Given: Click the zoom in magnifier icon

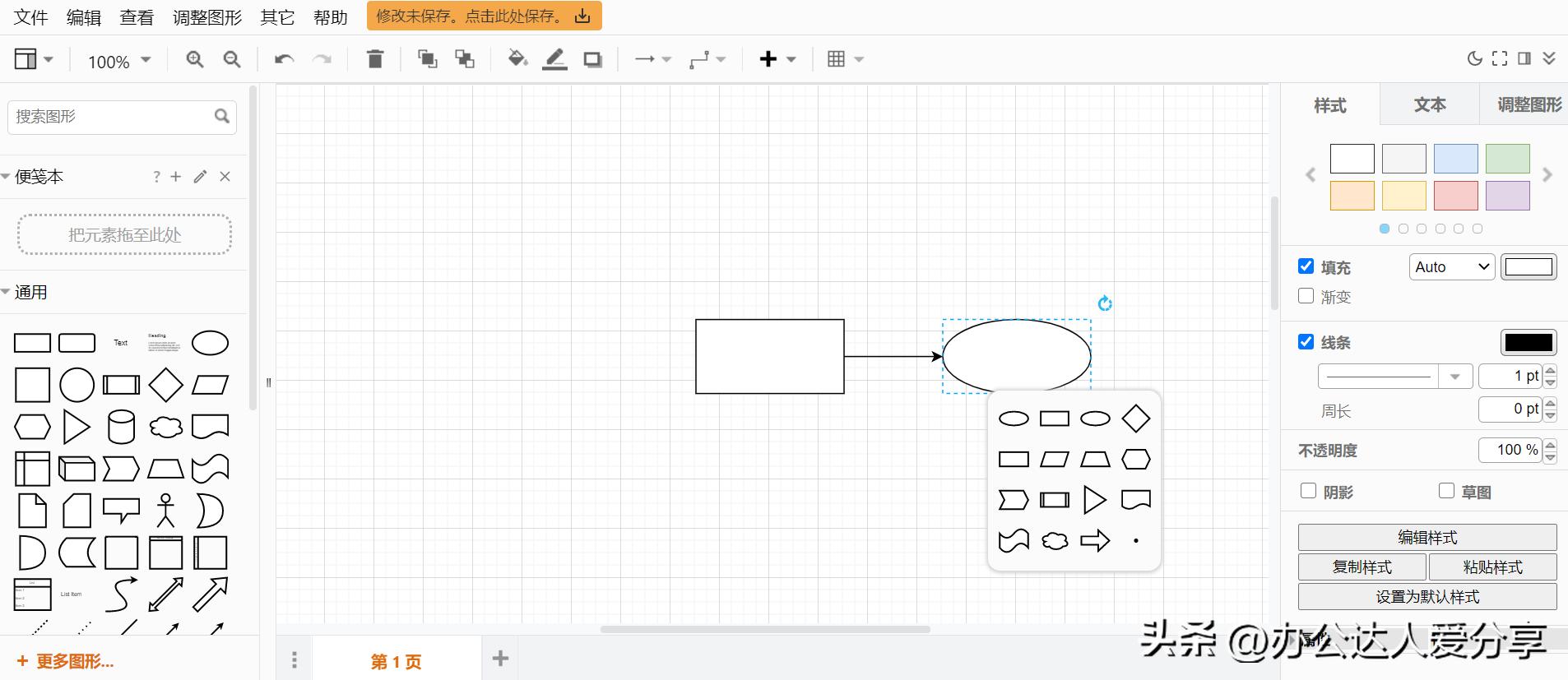Looking at the screenshot, I should (x=194, y=59).
